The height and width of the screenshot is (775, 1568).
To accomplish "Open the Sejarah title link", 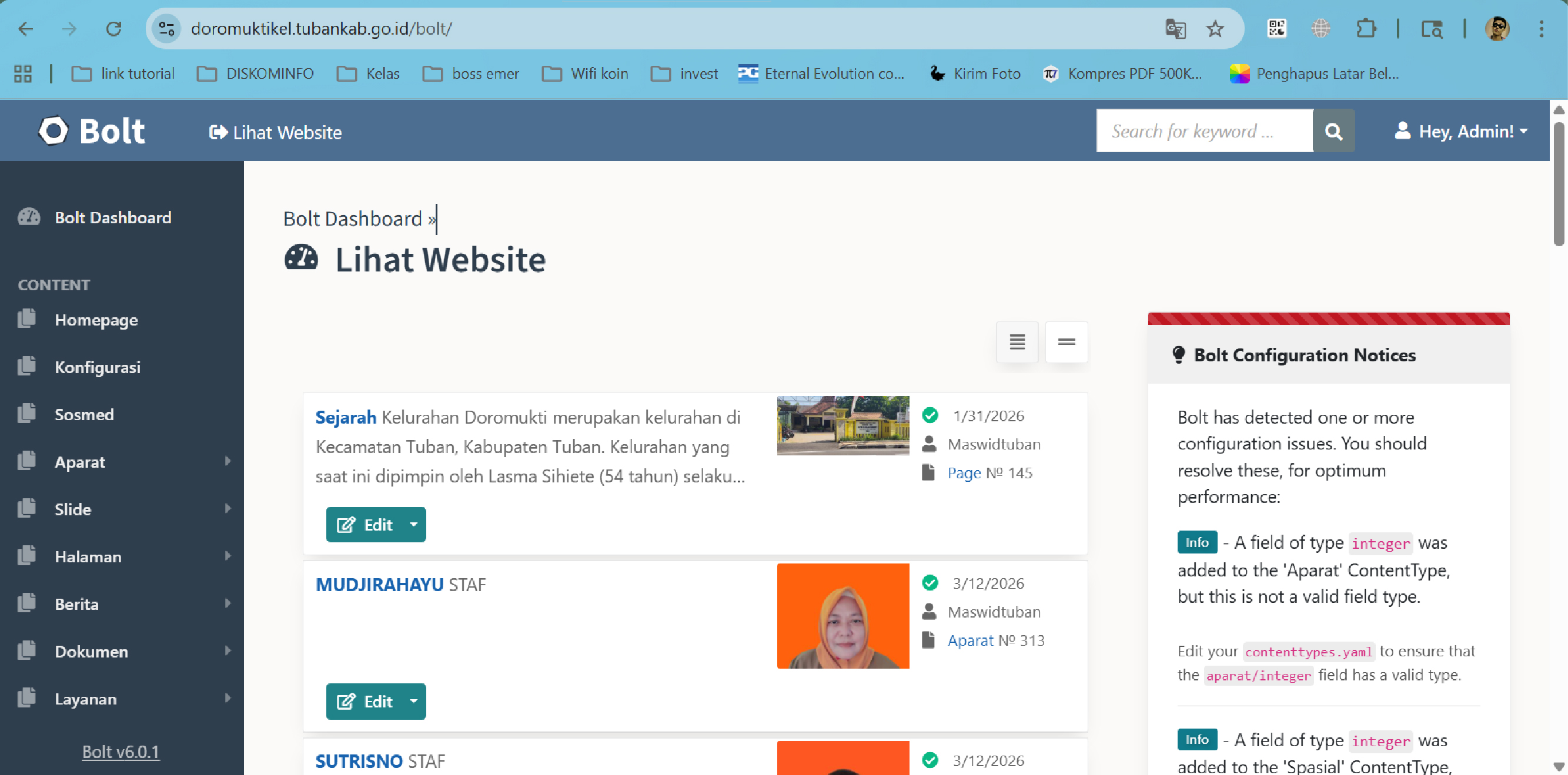I will click(346, 417).
